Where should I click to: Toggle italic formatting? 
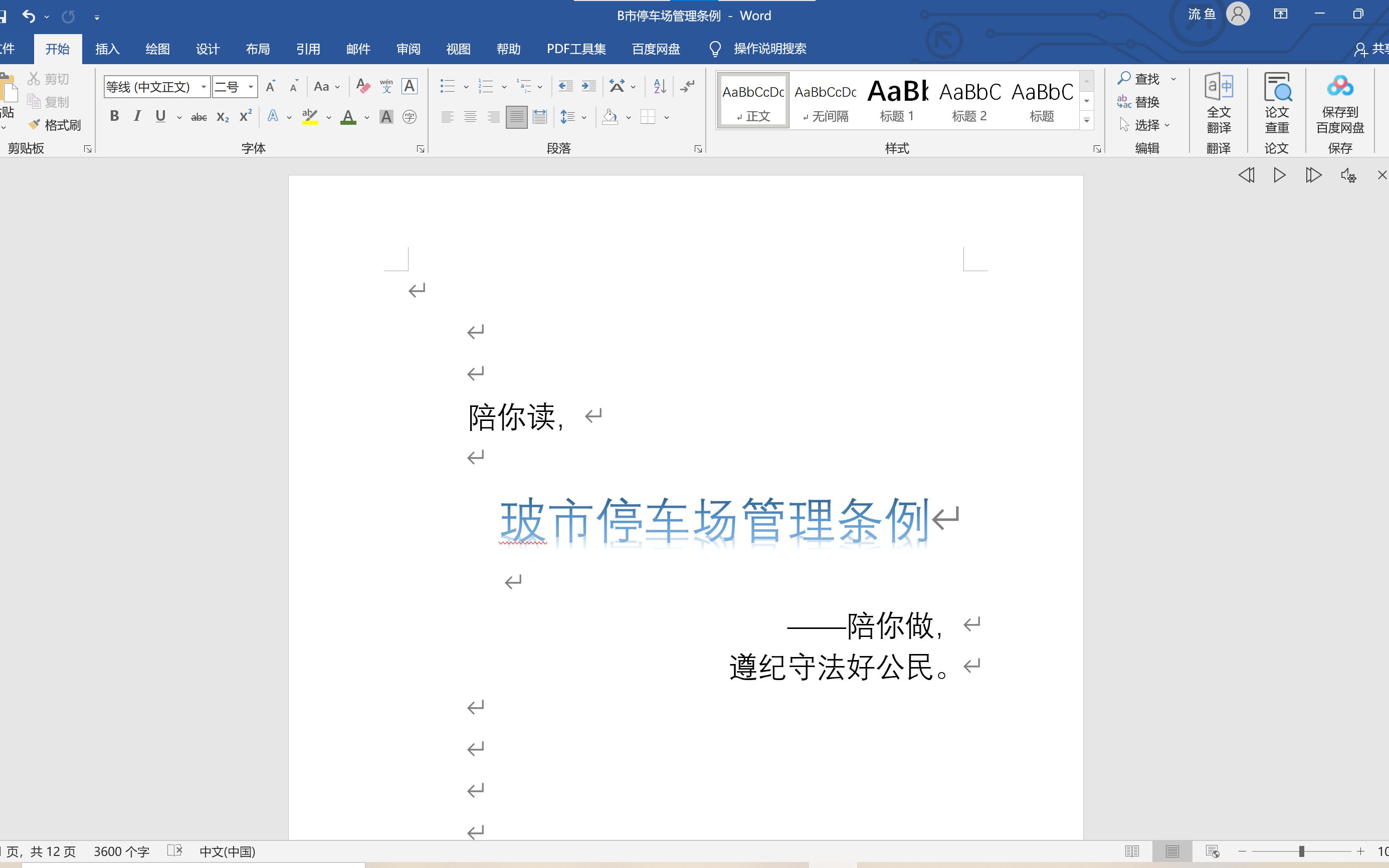click(137, 117)
